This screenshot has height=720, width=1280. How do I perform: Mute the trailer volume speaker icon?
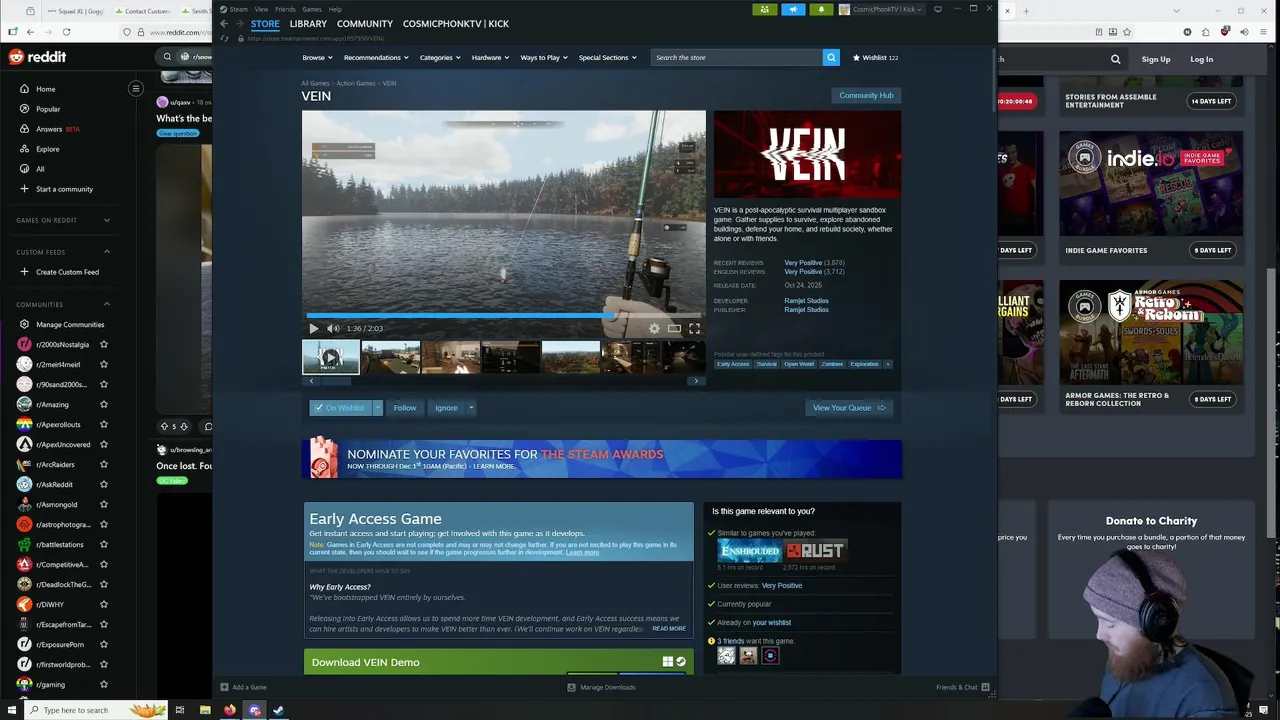[x=333, y=328]
